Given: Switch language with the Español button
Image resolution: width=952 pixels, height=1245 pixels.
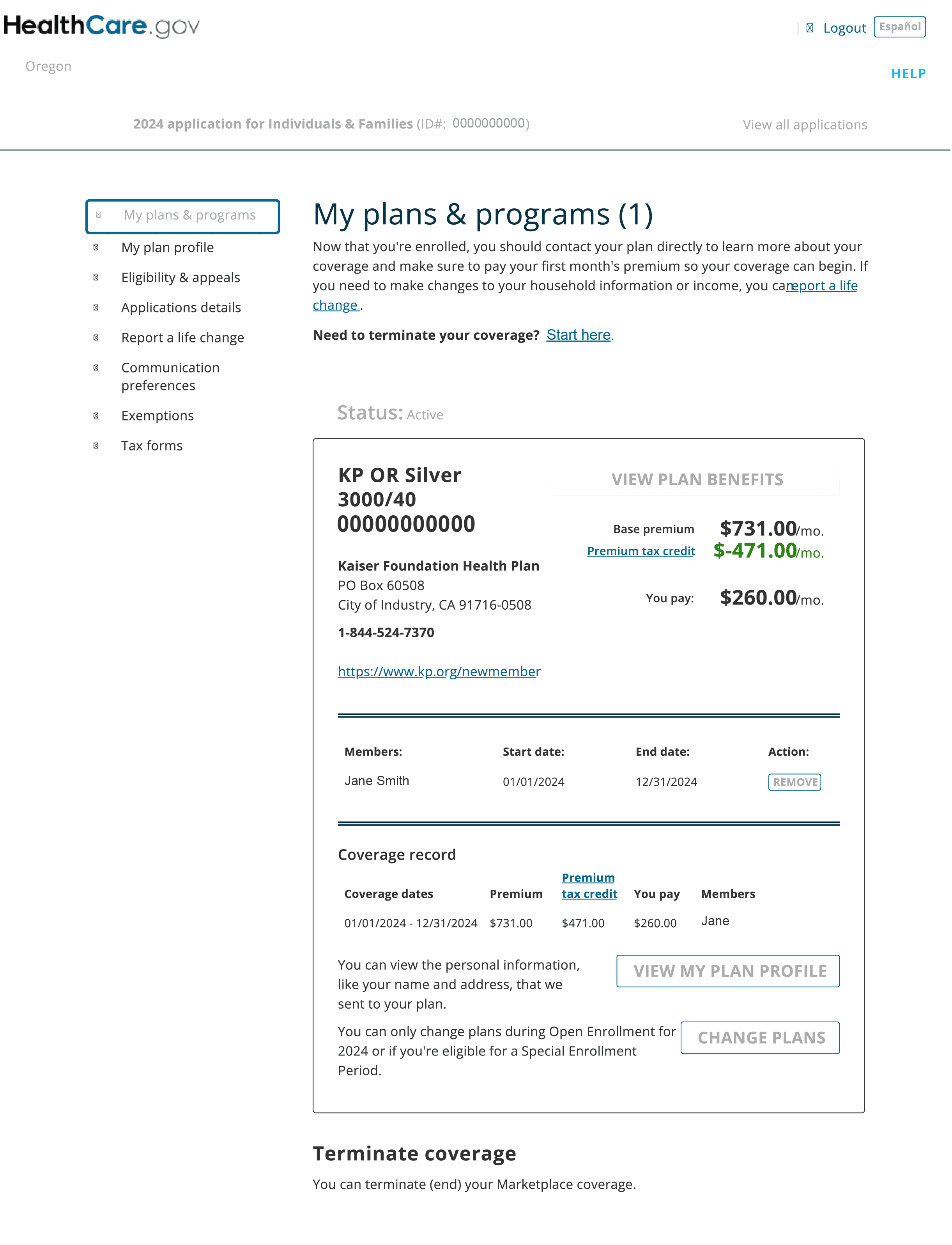Looking at the screenshot, I should (900, 27).
